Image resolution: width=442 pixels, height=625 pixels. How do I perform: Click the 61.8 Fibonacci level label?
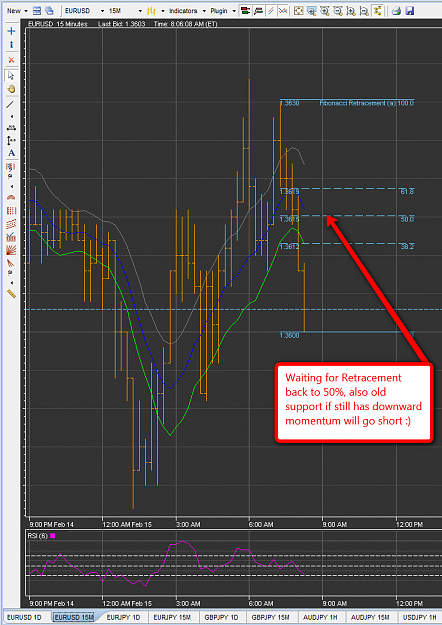pyautogui.click(x=407, y=192)
